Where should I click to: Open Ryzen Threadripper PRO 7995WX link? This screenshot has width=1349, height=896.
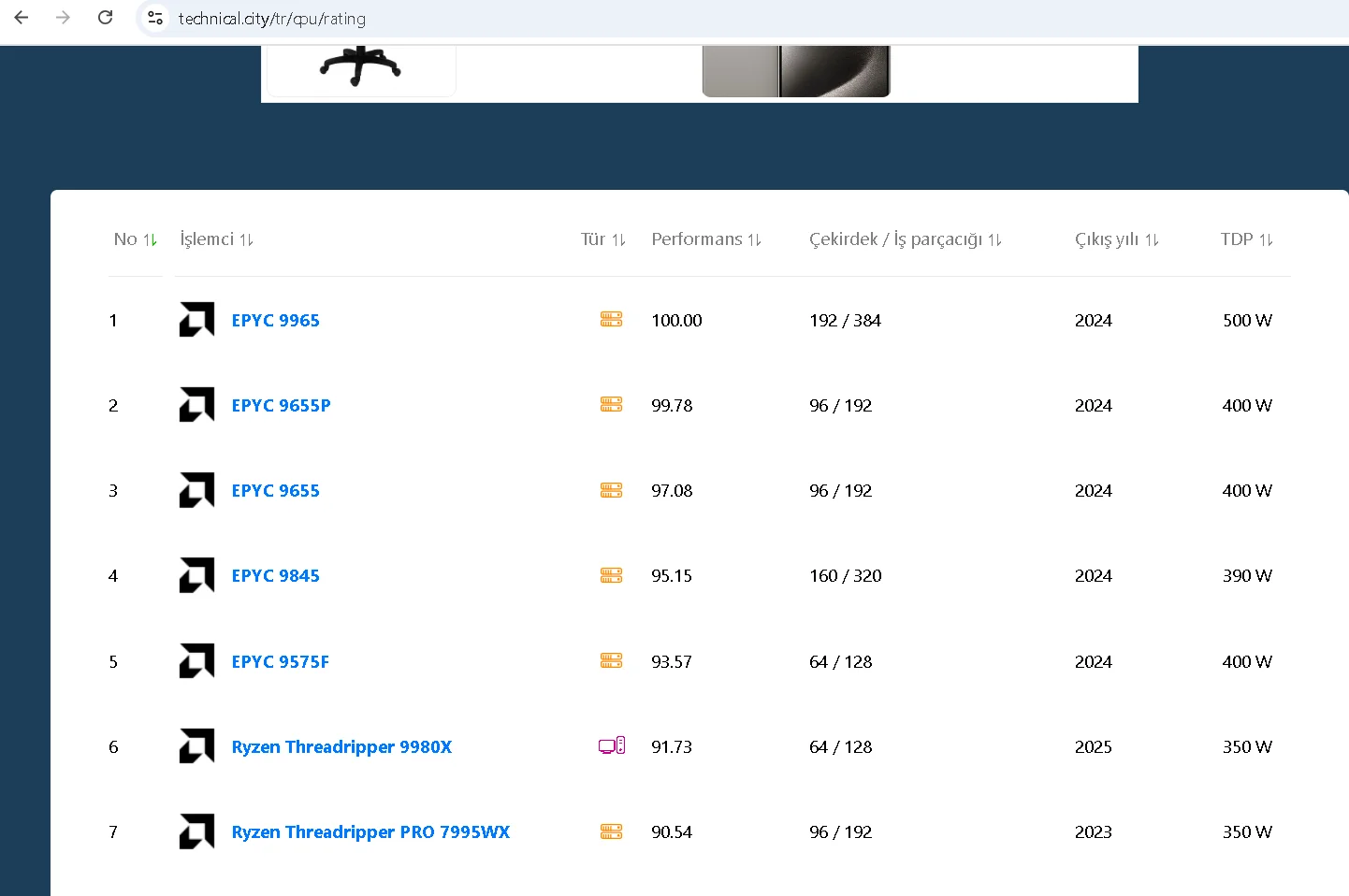(x=371, y=832)
